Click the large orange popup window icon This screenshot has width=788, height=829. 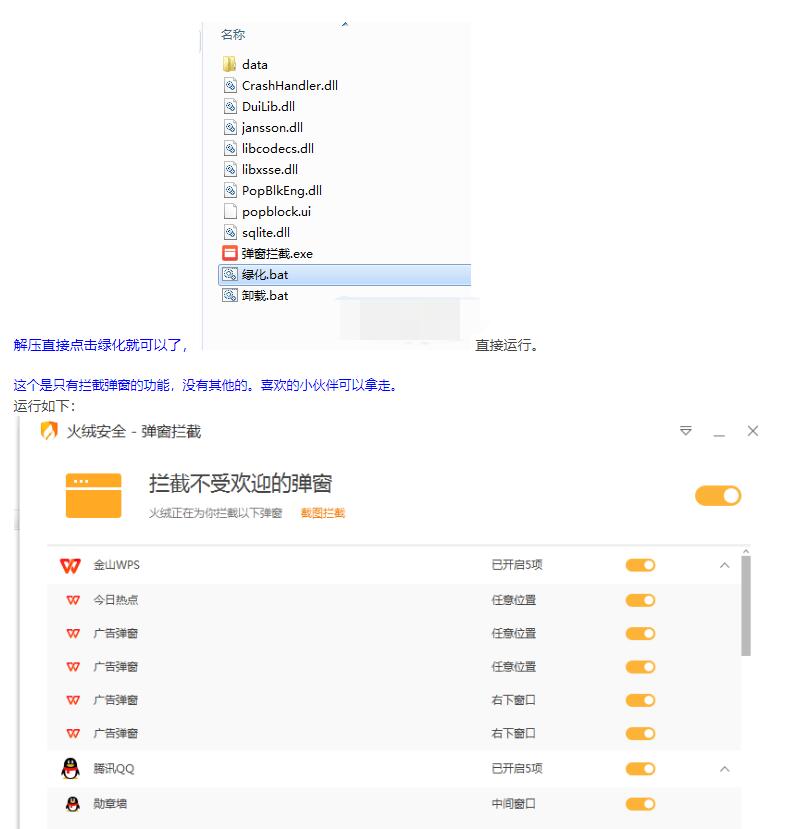[x=94, y=495]
